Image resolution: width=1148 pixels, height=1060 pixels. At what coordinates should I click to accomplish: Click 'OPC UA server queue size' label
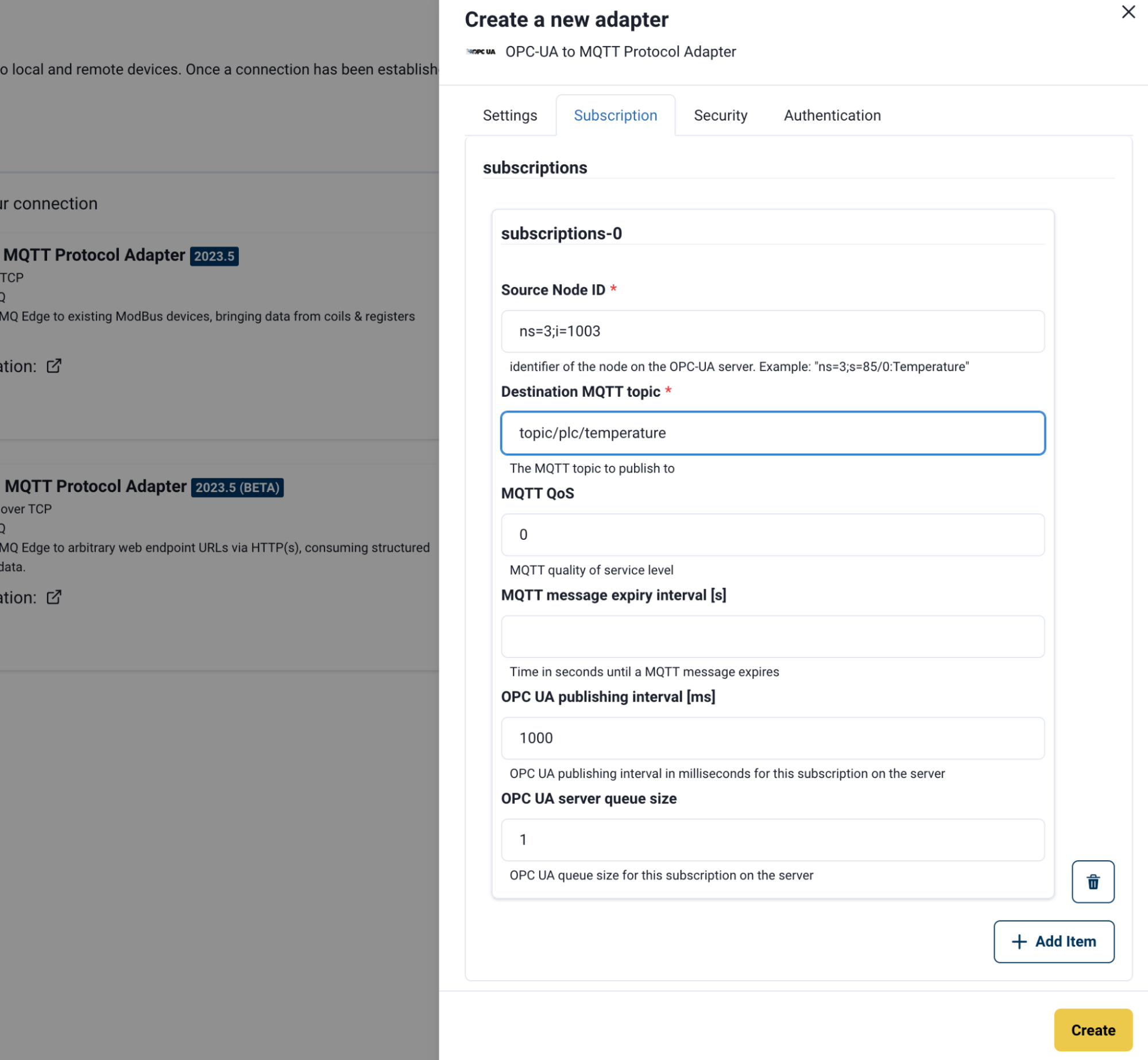tap(589, 798)
